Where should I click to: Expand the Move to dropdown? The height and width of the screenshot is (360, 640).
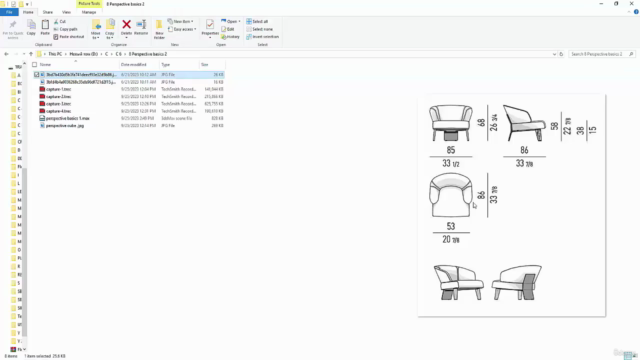[96, 29]
